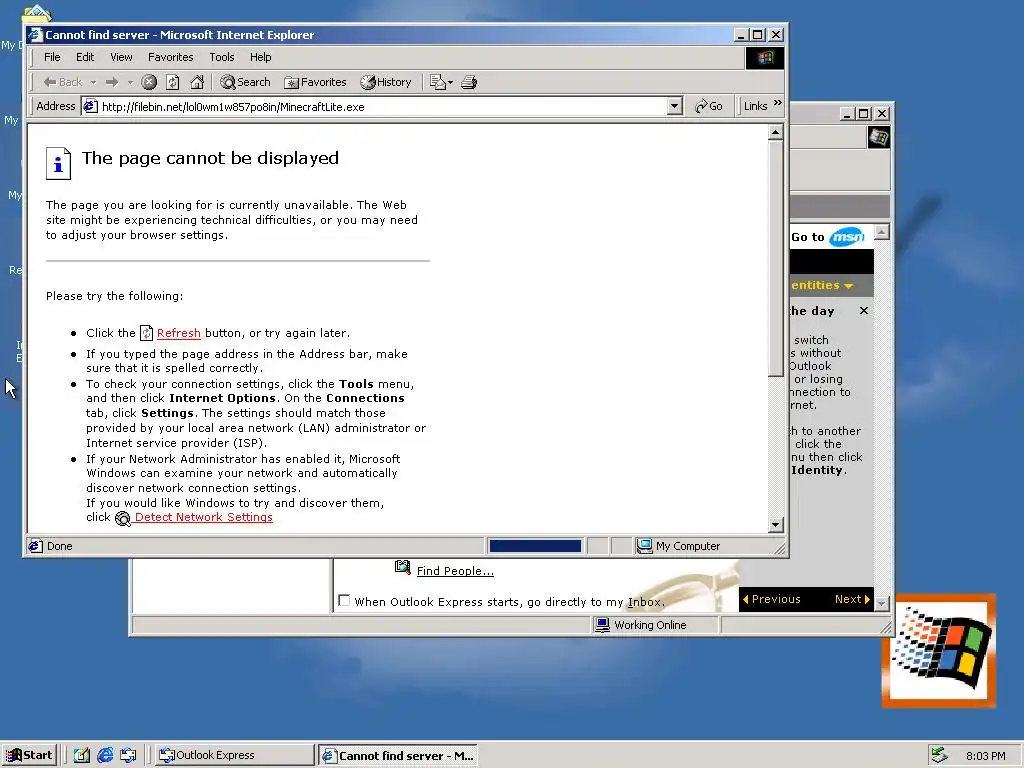Toggle go directly to my Inbox checkbox
The image size is (1024, 768).
[344, 600]
